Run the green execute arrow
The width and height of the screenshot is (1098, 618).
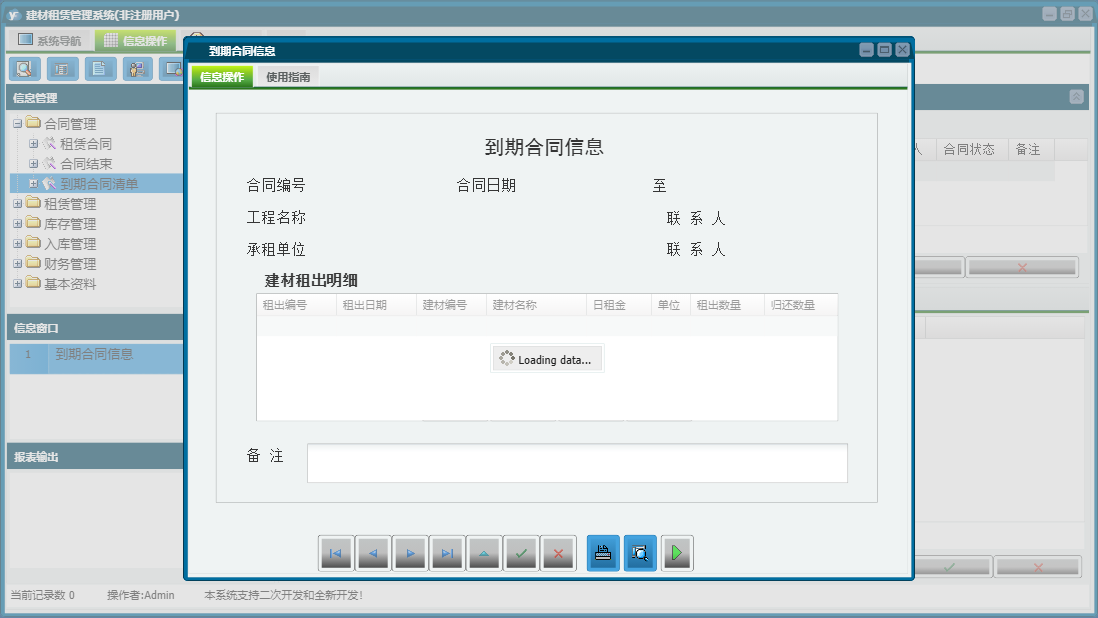(x=677, y=552)
